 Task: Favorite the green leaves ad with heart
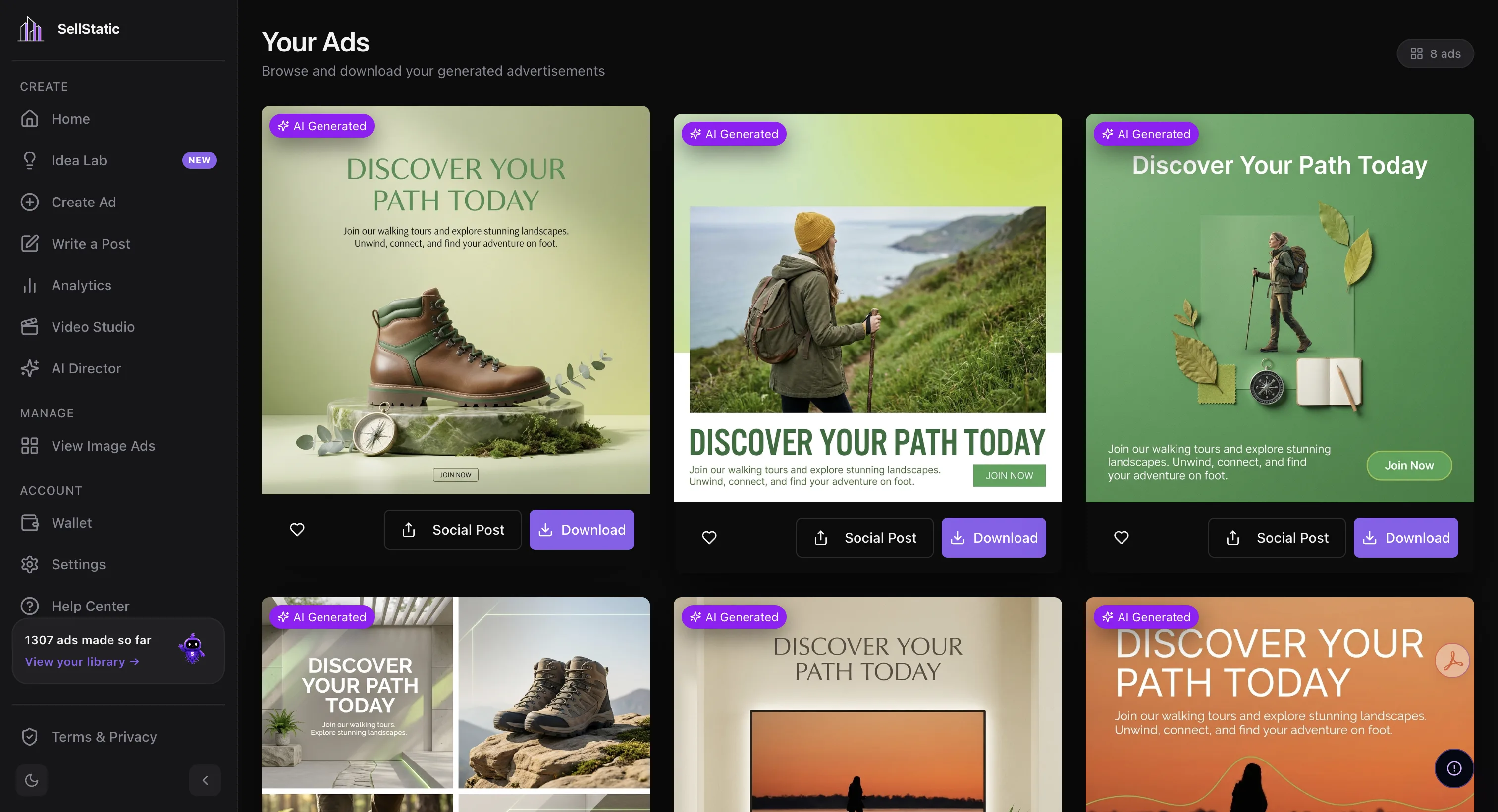click(x=1122, y=538)
